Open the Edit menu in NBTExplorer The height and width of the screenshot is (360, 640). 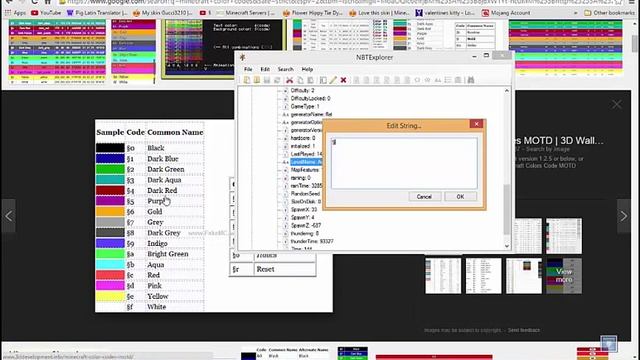[265, 69]
